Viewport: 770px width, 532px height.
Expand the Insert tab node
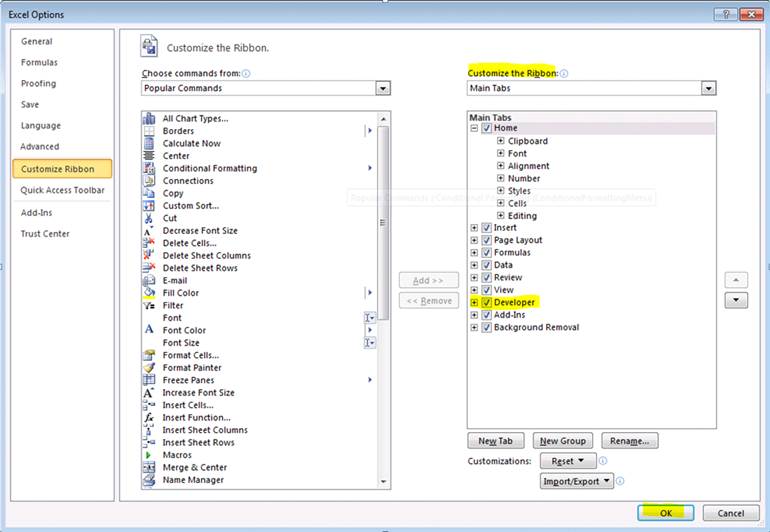[x=474, y=227]
